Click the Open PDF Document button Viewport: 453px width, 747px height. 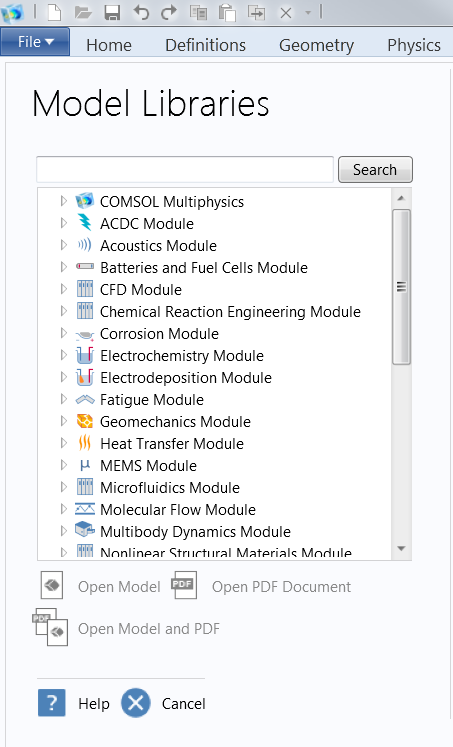coord(261,585)
